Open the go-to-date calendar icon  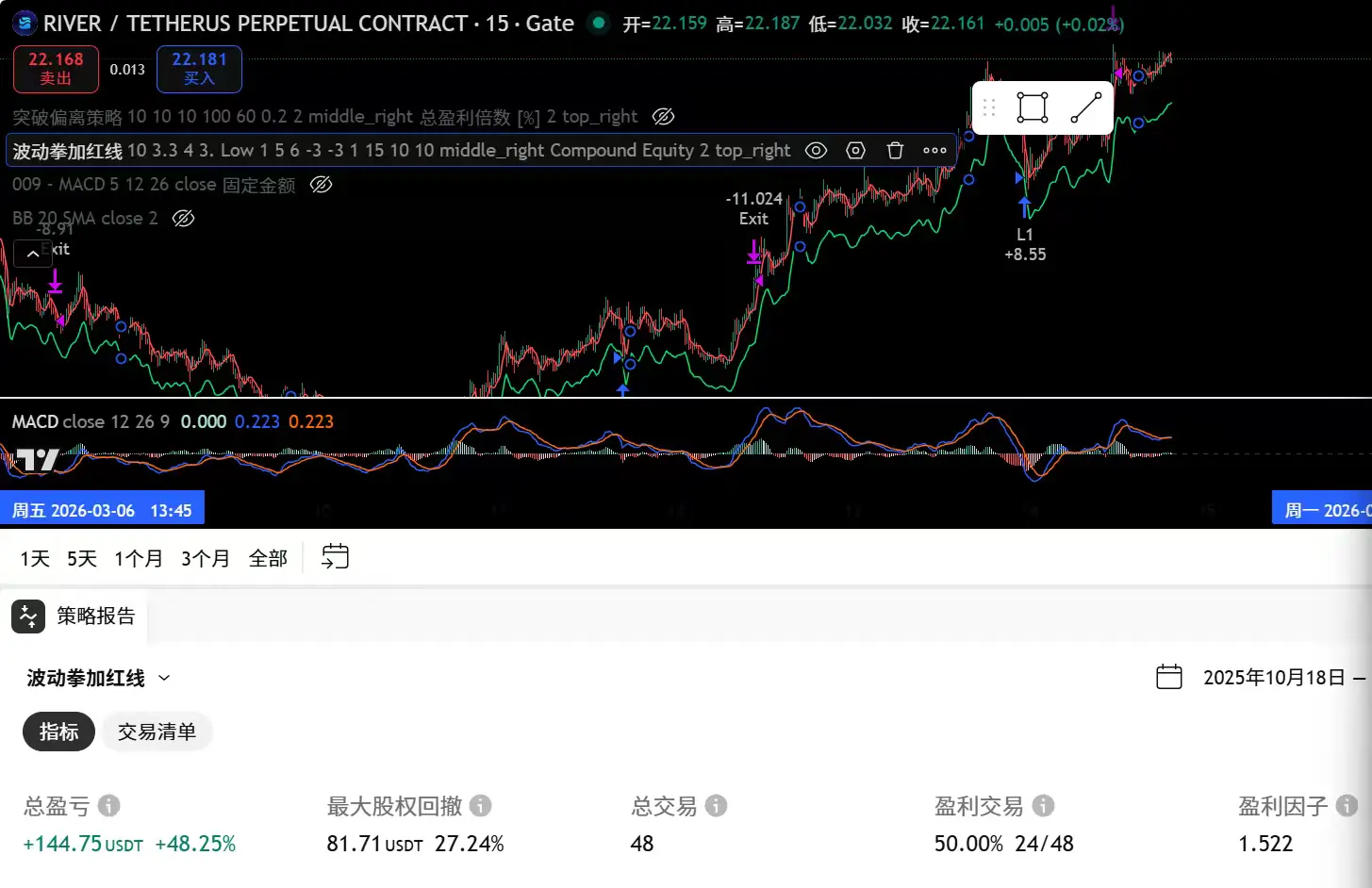pyautogui.click(x=335, y=557)
